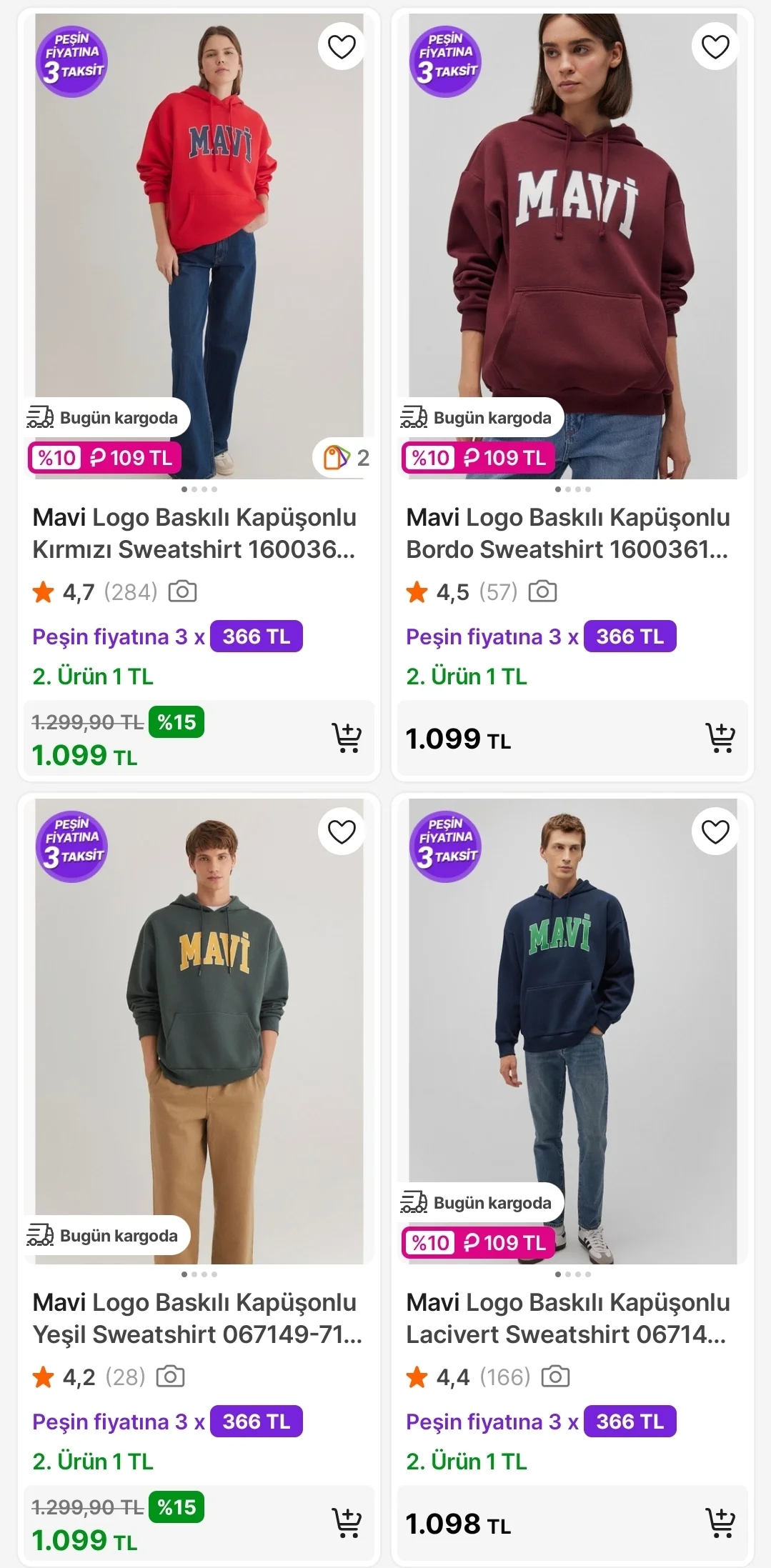Viewport: 771px width, 1568px height.
Task: Favorite the red Kırmızı sweatshirt with heart
Action: tap(342, 47)
